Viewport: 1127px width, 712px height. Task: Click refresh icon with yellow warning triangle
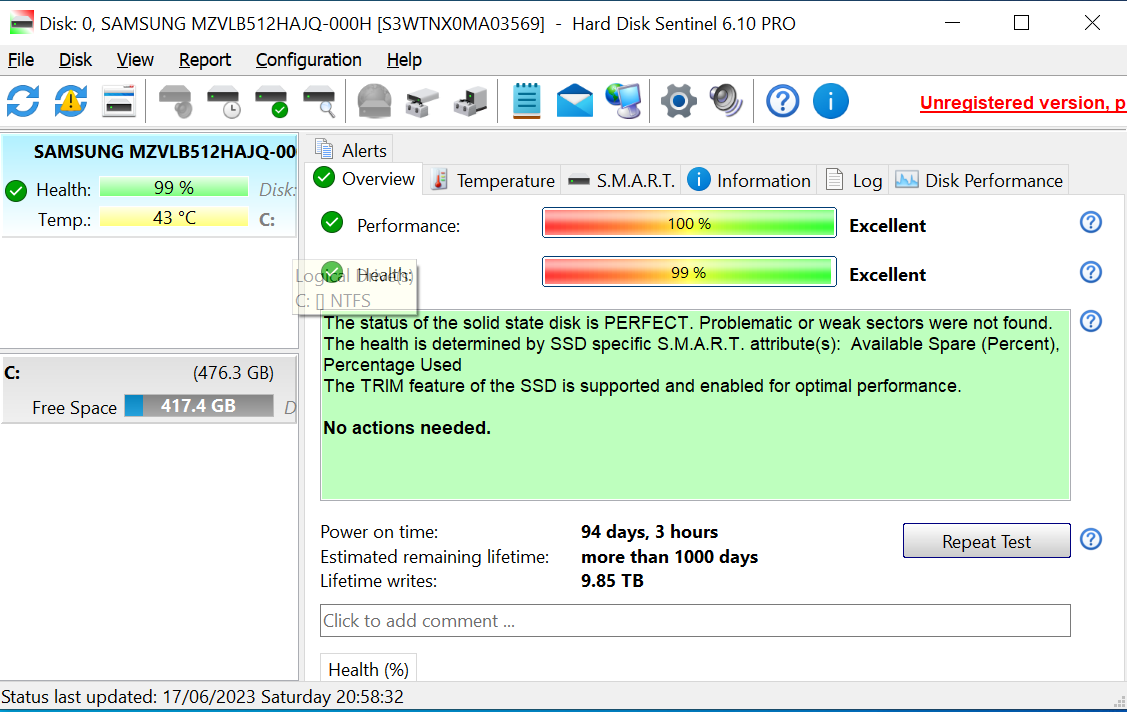(70, 101)
